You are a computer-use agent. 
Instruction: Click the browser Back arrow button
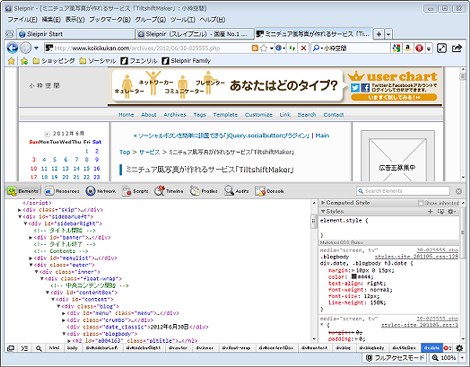click(12, 48)
